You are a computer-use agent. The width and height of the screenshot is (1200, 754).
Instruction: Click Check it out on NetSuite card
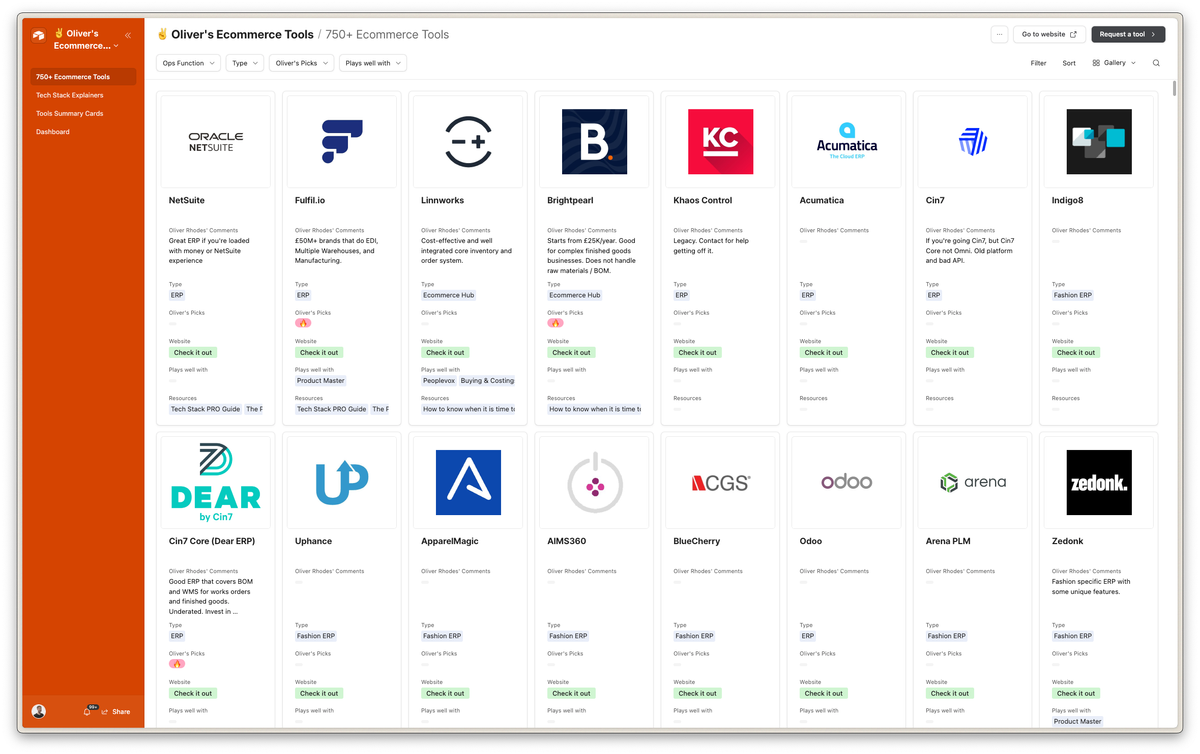click(193, 352)
